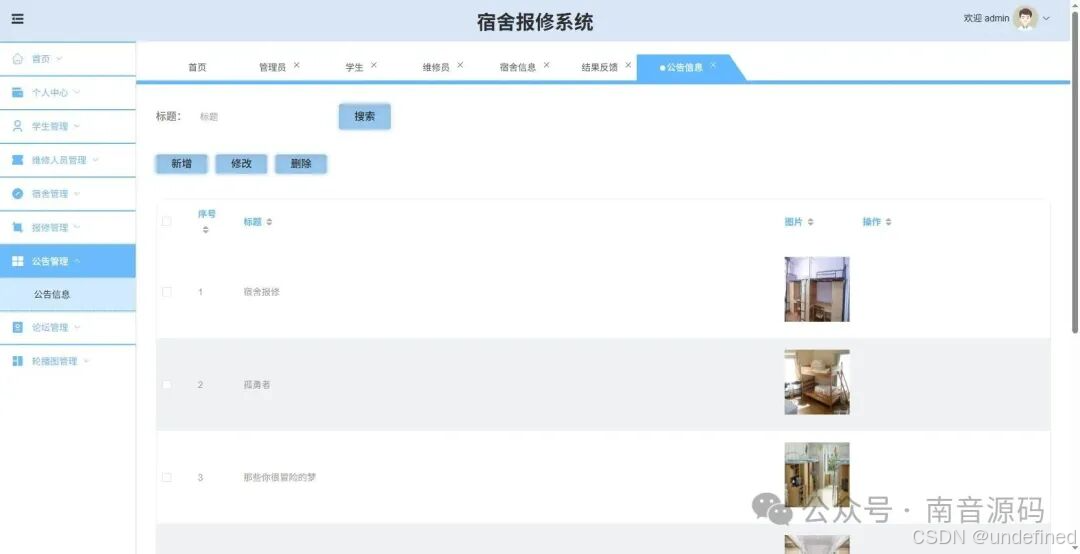Switch to the 结果反馈 tab

599,68
